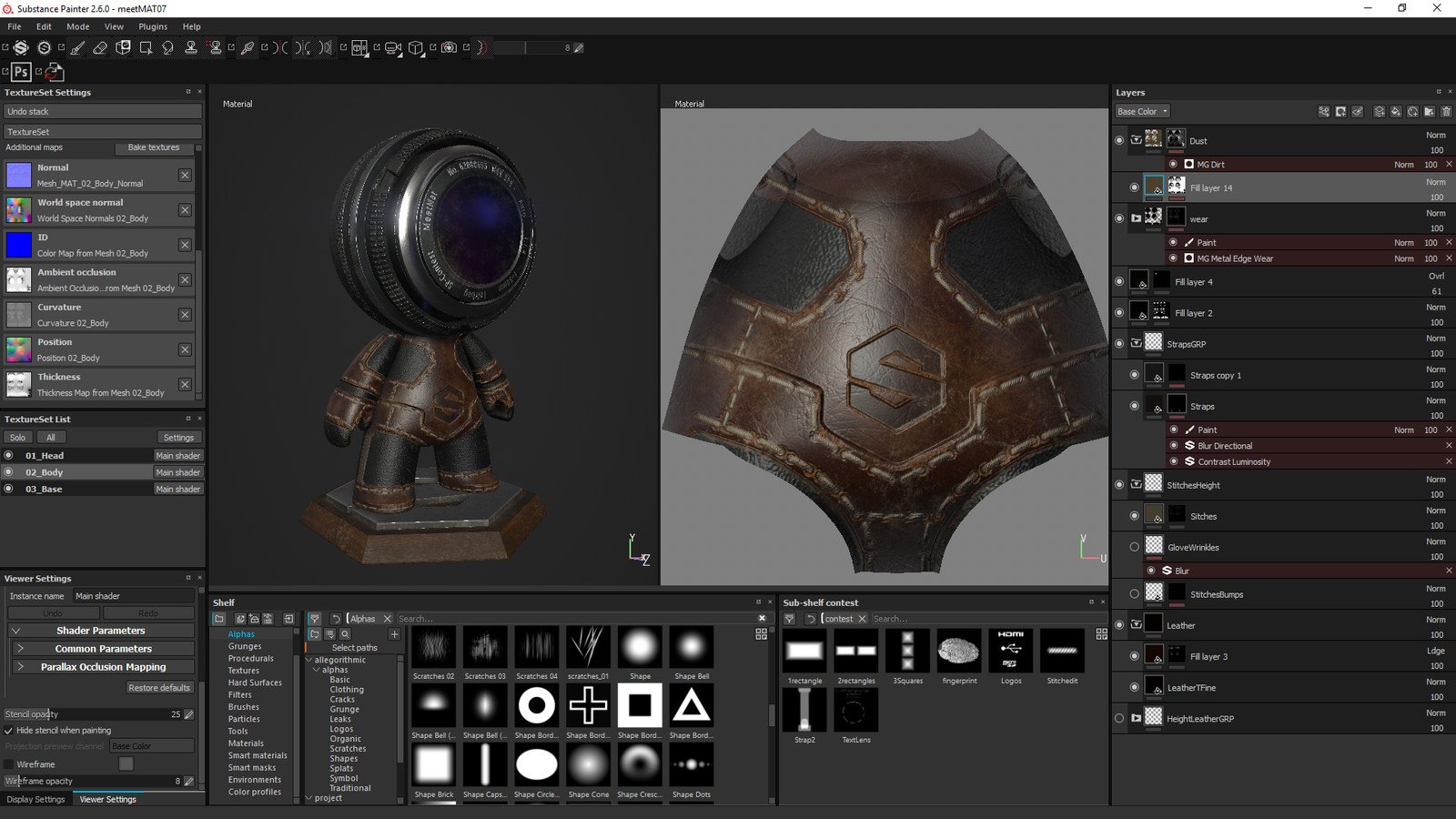Image resolution: width=1456 pixels, height=819 pixels.
Task: Add a fill layer with bucket icon
Action: pos(1396,111)
